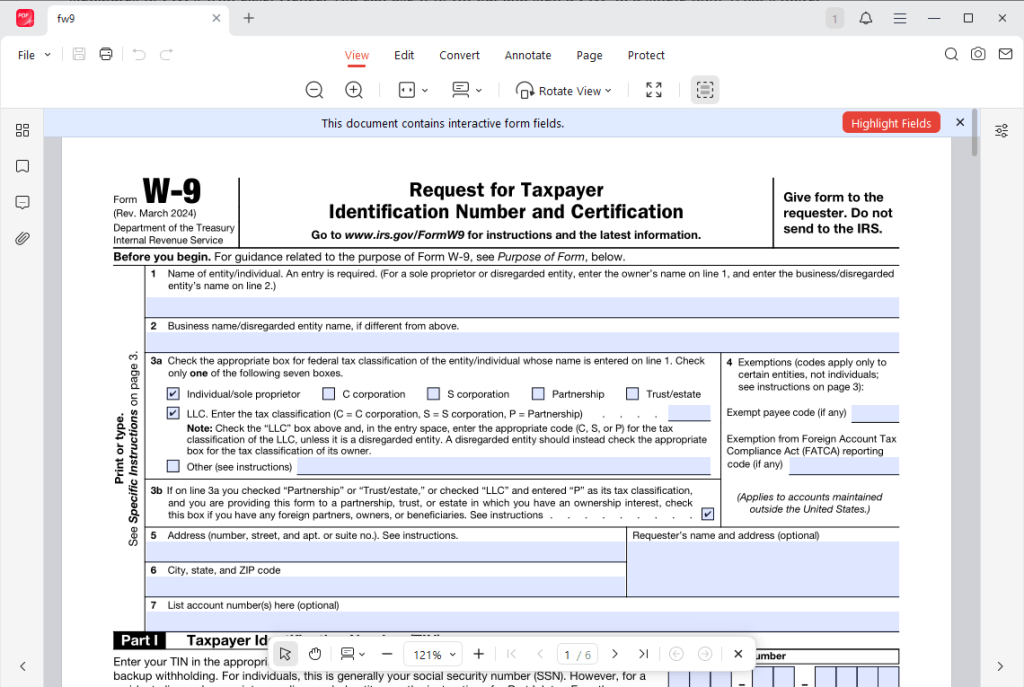Click the zoom out magnifier icon

pos(314,90)
